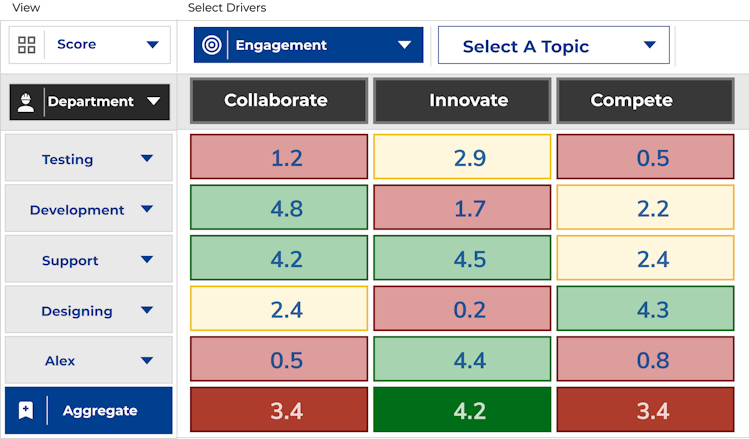Screen dimensions: 750x439
Task: Click the green Aggregate Innovate 4.2 cell
Action: click(462, 410)
